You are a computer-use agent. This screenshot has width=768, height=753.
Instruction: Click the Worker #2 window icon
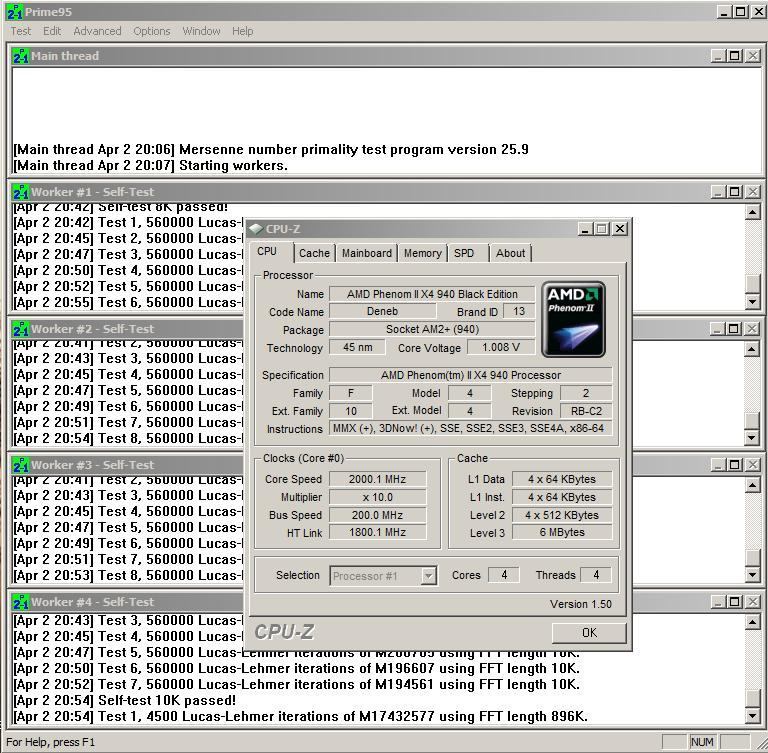coord(21,329)
